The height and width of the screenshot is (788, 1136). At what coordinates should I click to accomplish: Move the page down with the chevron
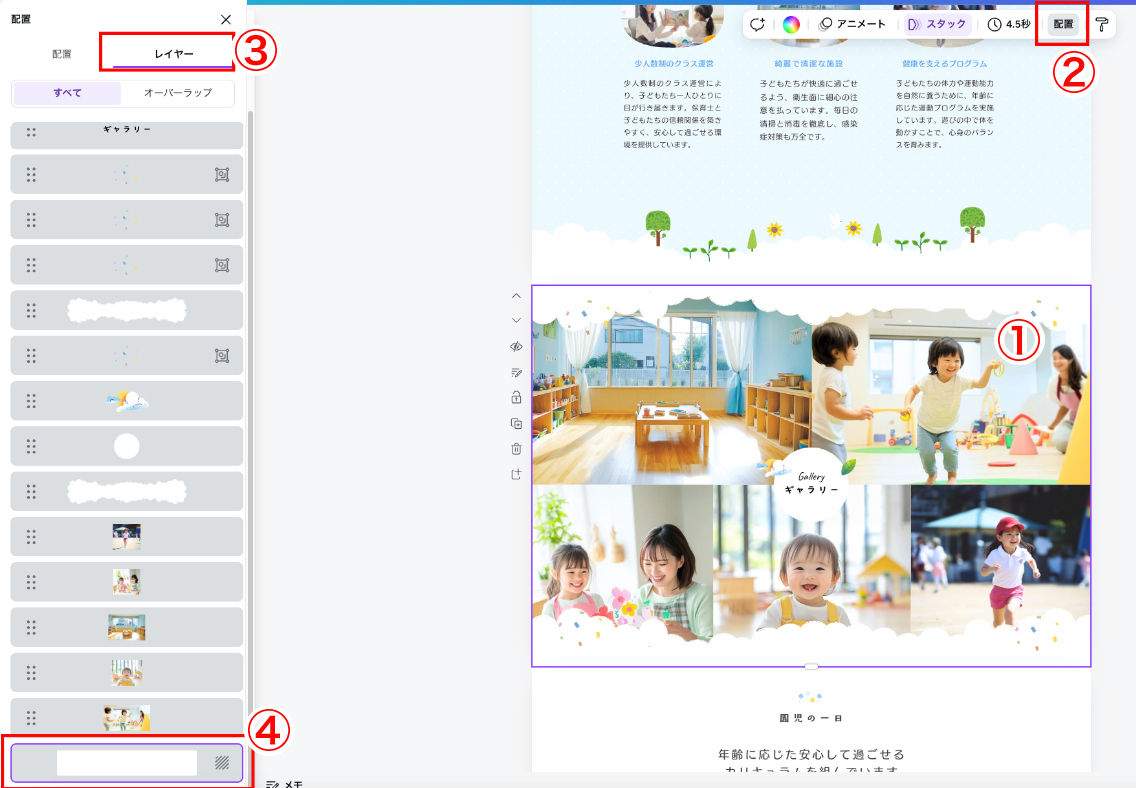click(x=516, y=320)
